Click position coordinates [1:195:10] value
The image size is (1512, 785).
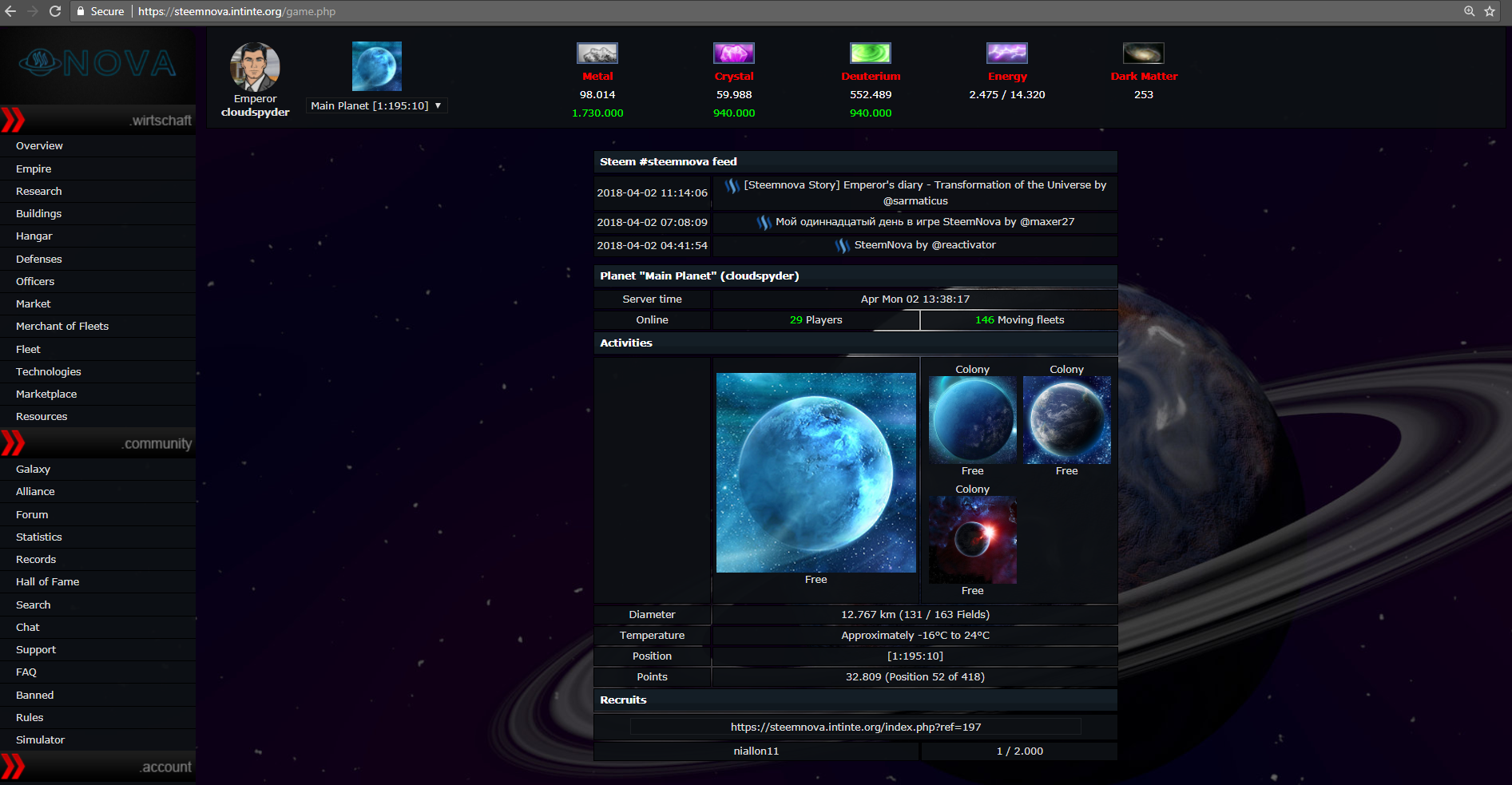coord(915,656)
